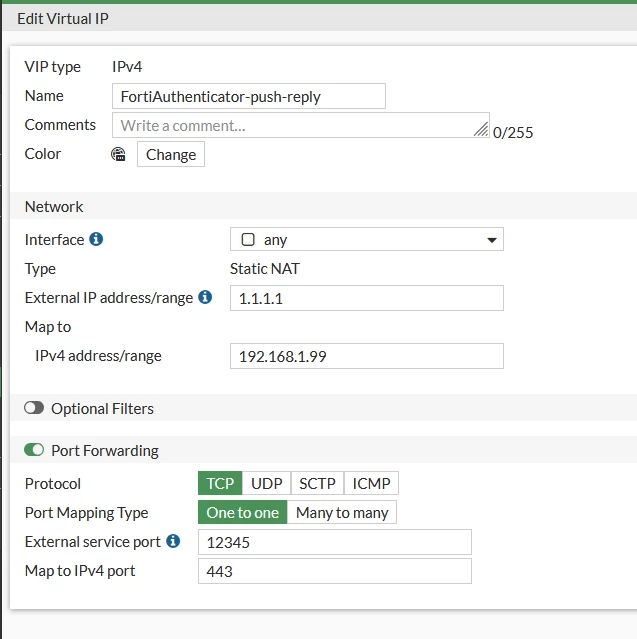Click the '0/255' character counter

pyautogui.click(x=513, y=133)
